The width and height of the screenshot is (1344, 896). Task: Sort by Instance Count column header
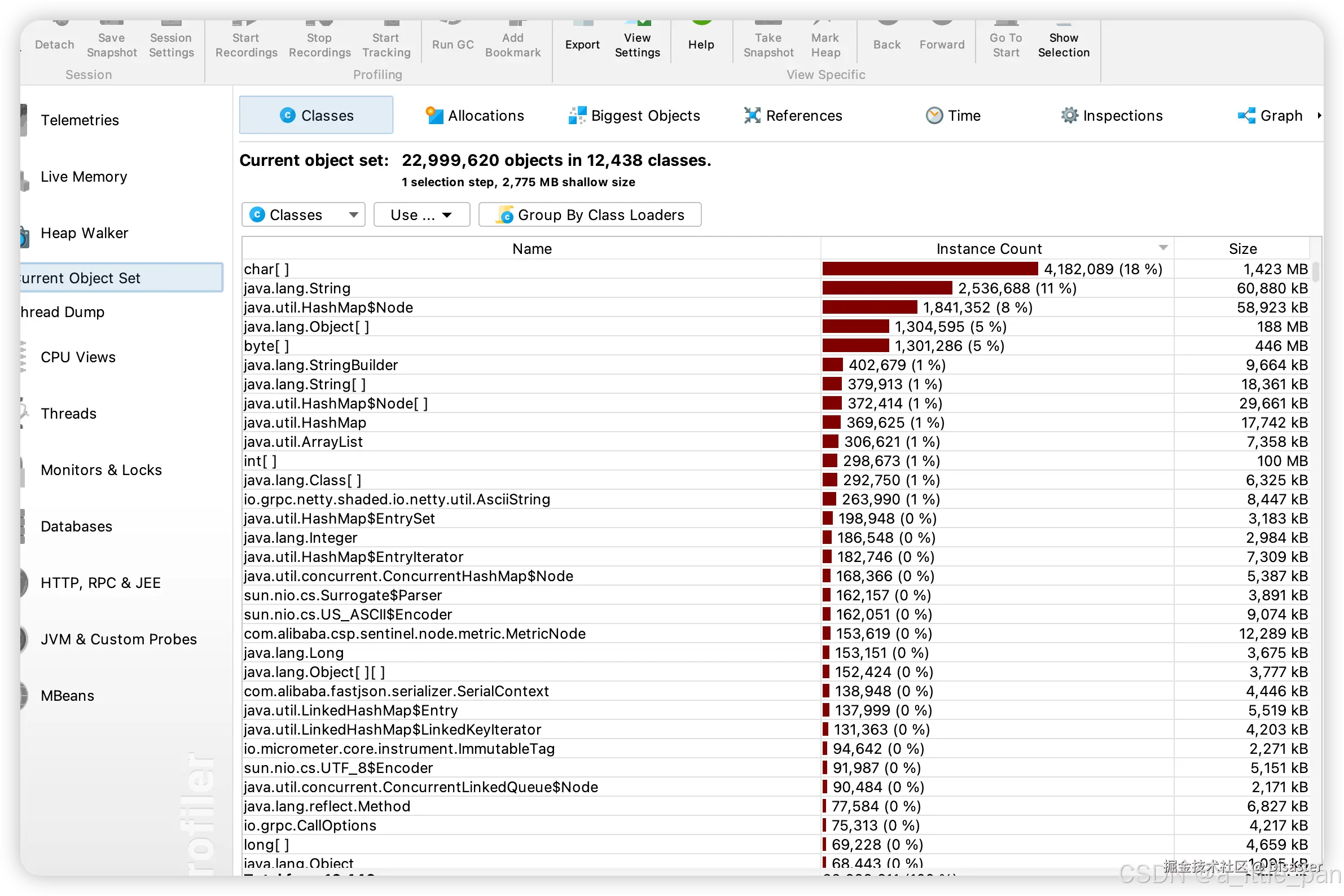997,249
